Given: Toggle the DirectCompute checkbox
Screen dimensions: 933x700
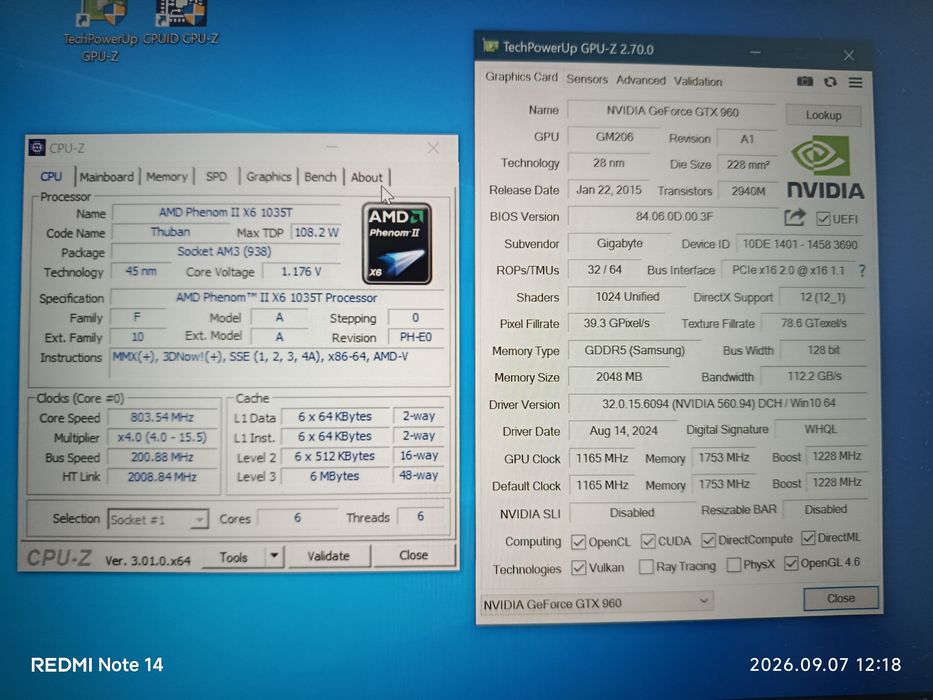Looking at the screenshot, I should (707, 540).
